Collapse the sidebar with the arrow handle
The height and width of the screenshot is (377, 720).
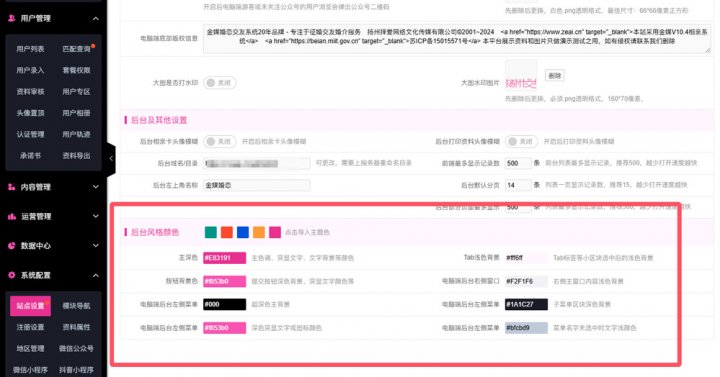coord(111,158)
